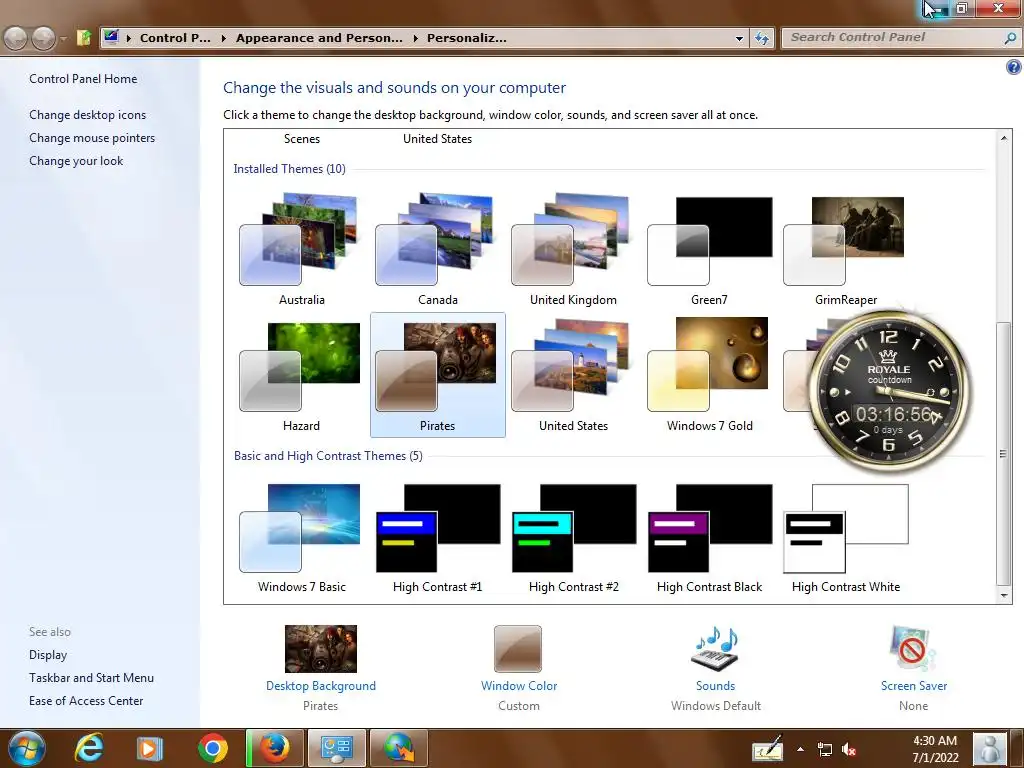Click Change your look link
The width and height of the screenshot is (1024, 768).
click(x=76, y=161)
